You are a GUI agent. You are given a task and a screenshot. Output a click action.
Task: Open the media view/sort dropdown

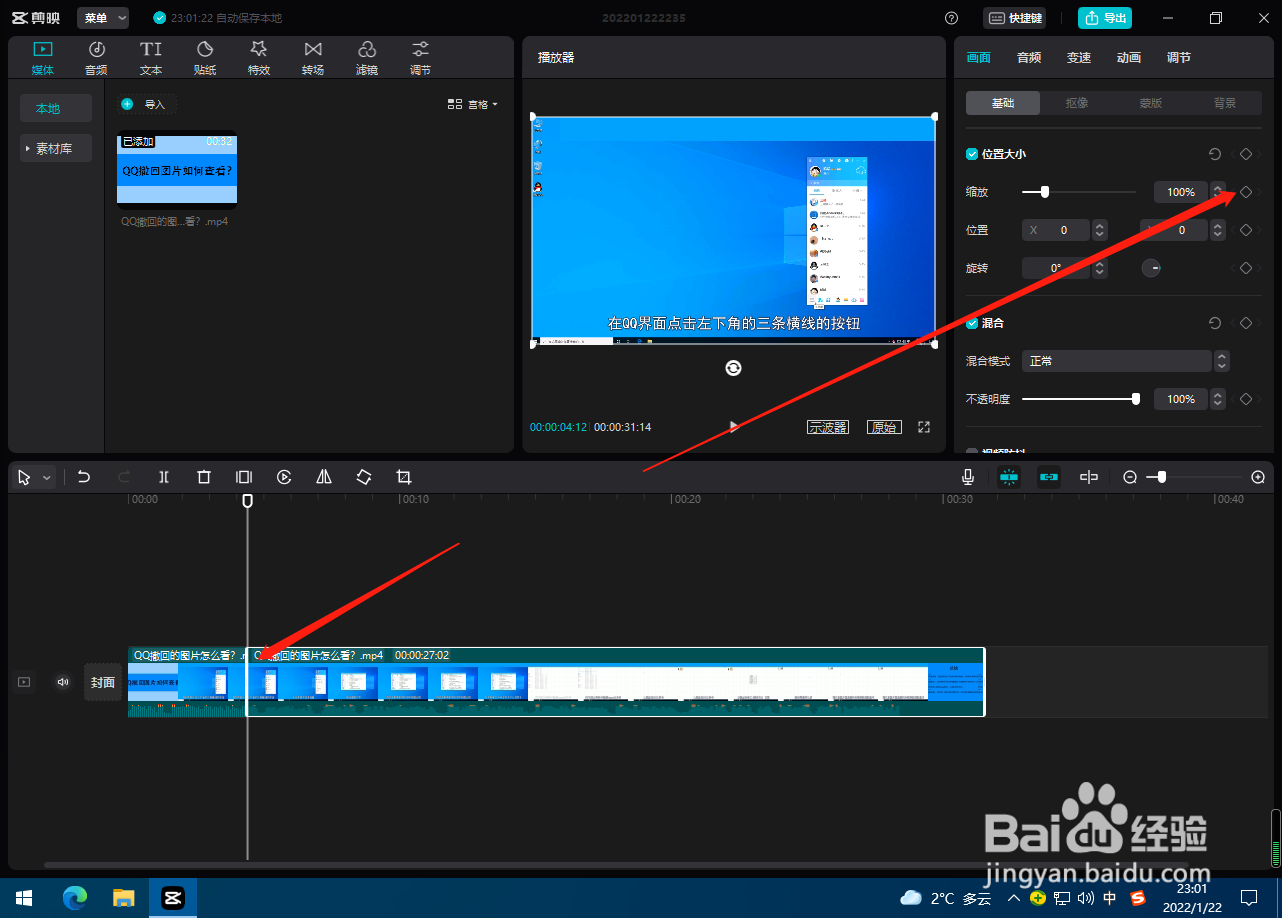pyautogui.click(x=473, y=104)
